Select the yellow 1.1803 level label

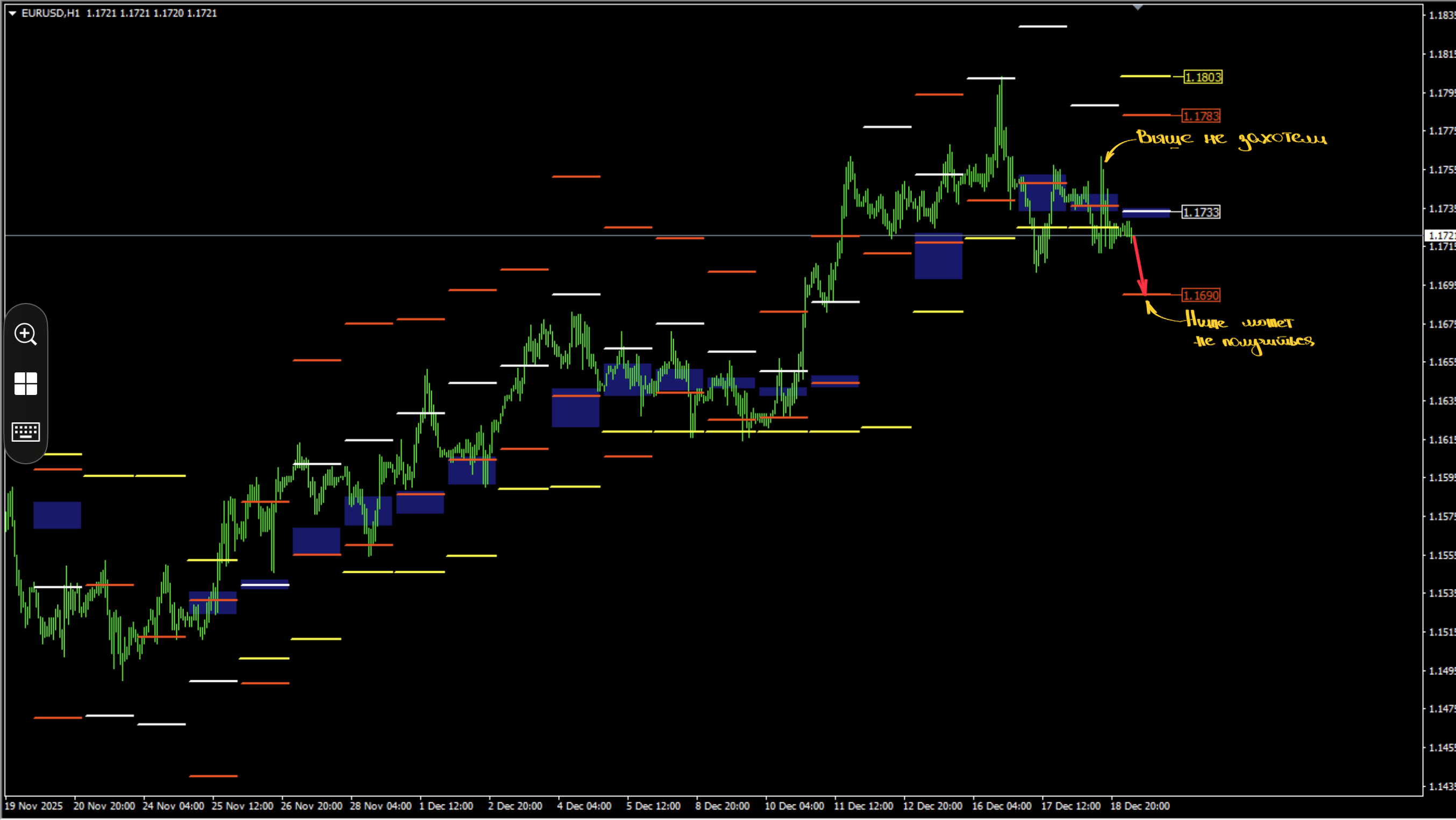tap(1203, 77)
